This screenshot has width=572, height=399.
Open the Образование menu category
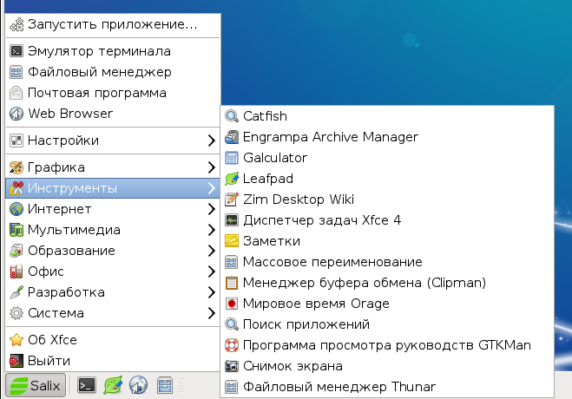click(112, 251)
